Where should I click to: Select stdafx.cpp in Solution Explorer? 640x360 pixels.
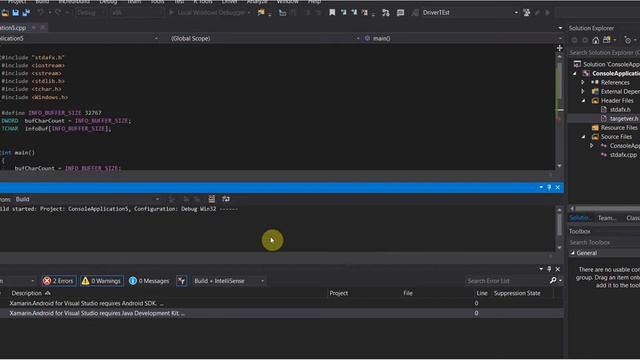point(623,155)
